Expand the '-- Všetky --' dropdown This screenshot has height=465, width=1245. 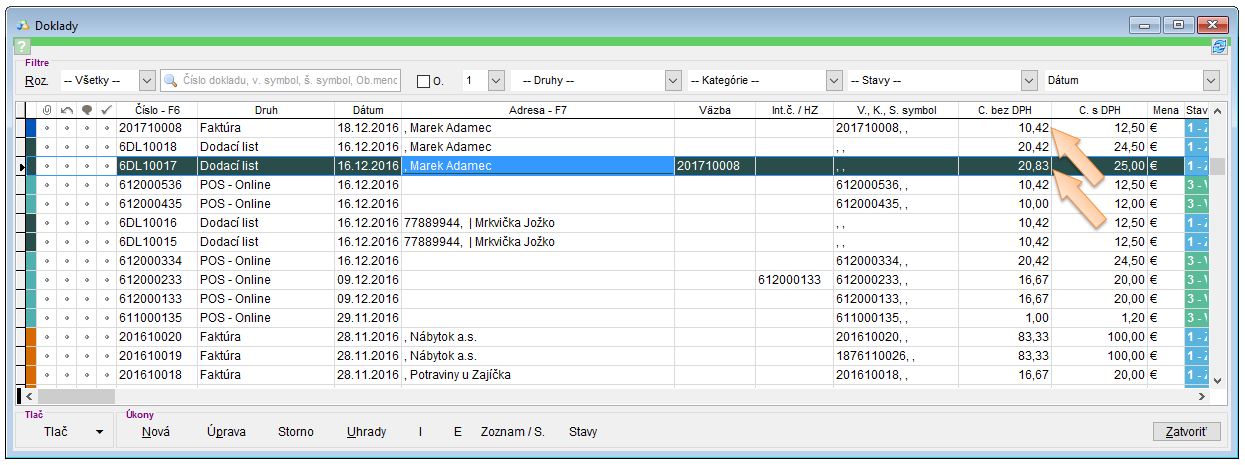point(147,81)
